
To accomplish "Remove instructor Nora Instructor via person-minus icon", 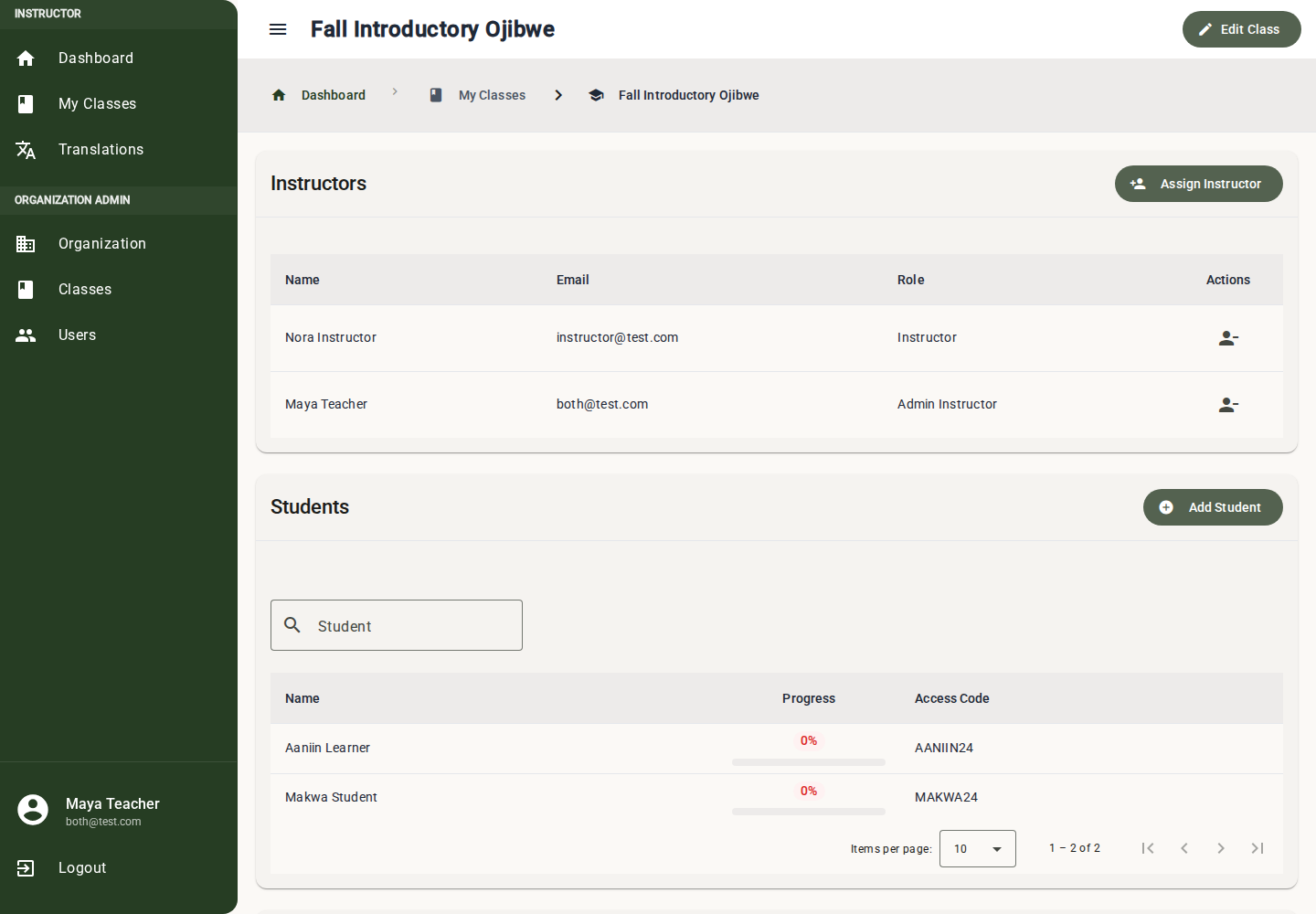I will coord(1228,338).
